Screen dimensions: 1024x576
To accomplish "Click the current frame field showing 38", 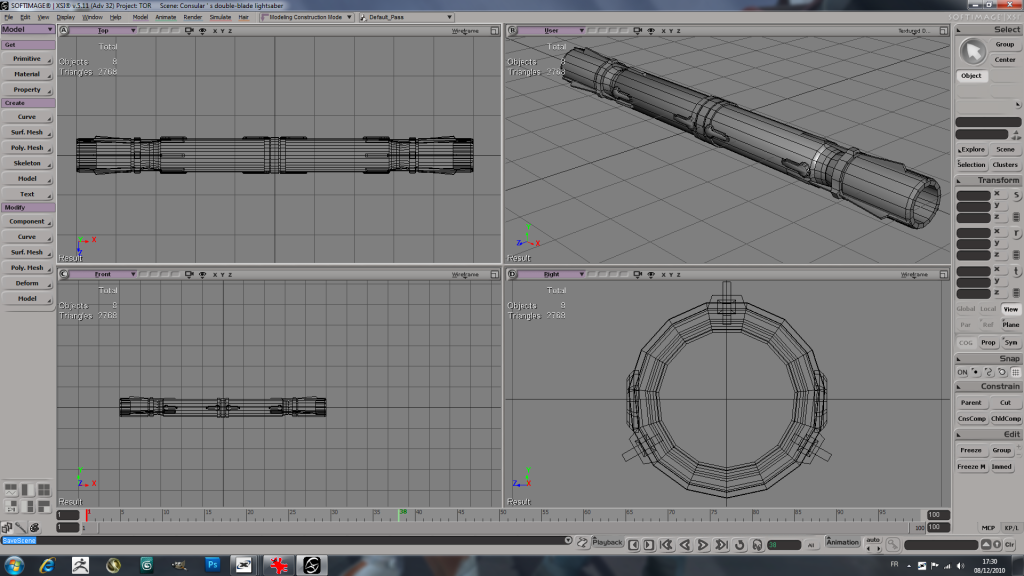I will pos(784,545).
